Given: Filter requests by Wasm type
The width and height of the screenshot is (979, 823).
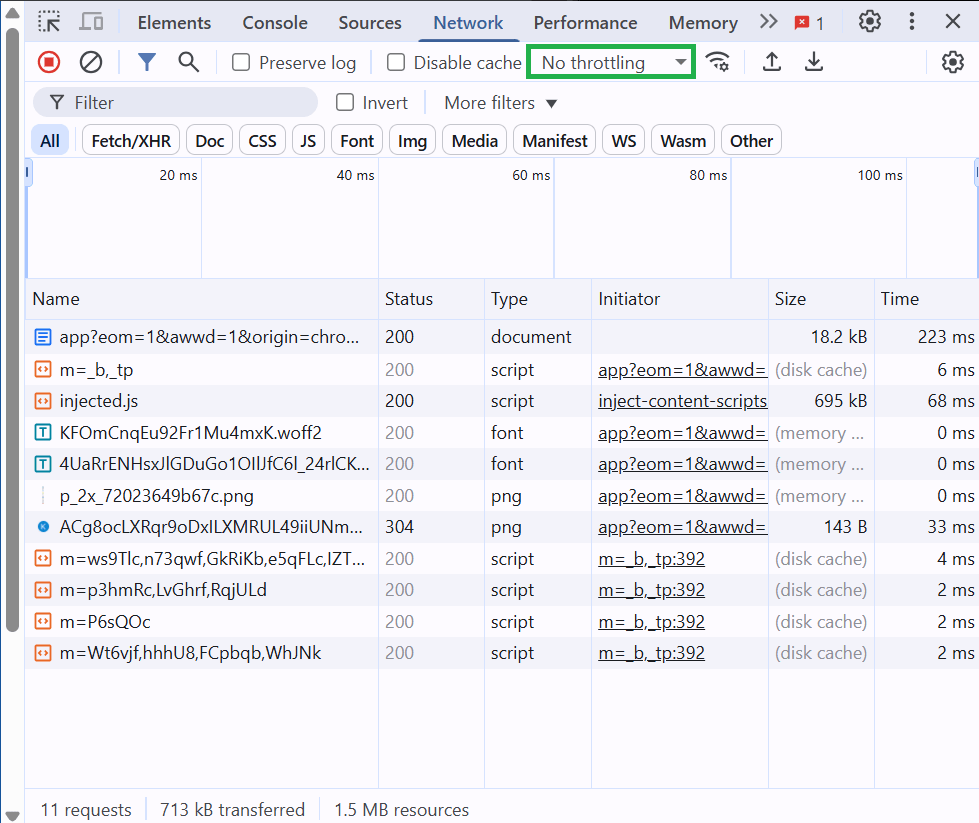Looking at the screenshot, I should 683,141.
